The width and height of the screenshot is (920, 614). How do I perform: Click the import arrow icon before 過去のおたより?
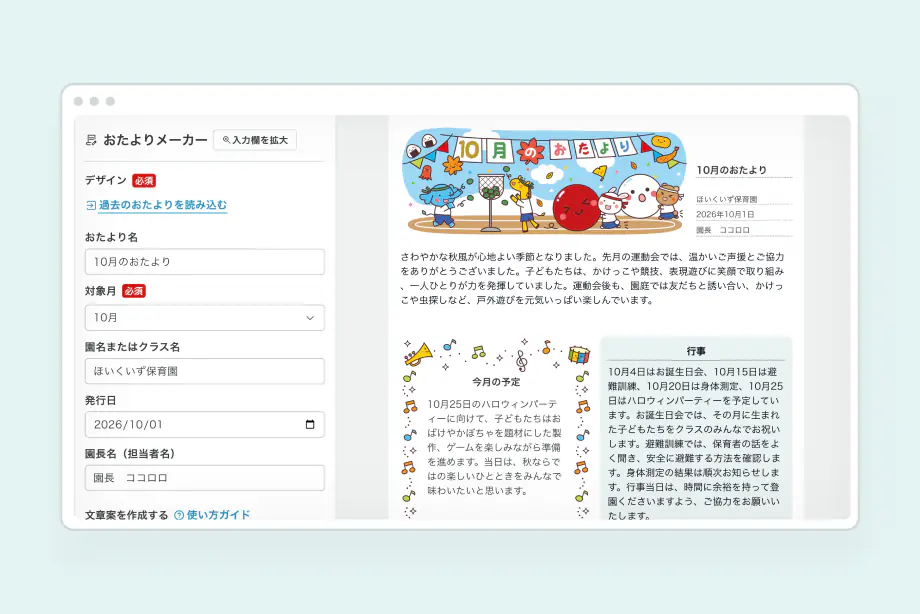click(91, 205)
